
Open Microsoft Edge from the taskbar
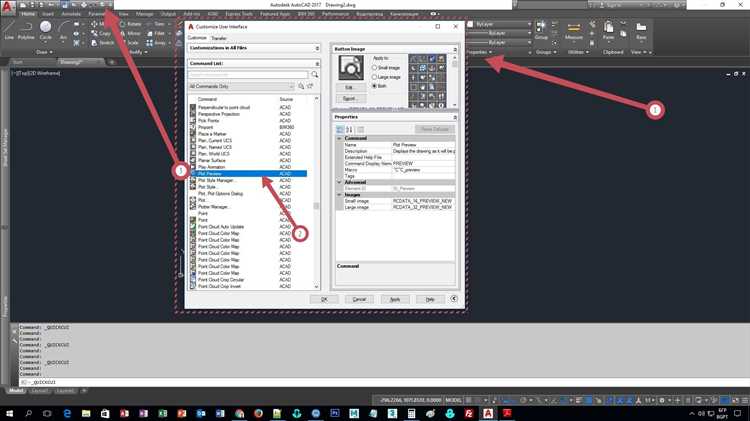67,413
